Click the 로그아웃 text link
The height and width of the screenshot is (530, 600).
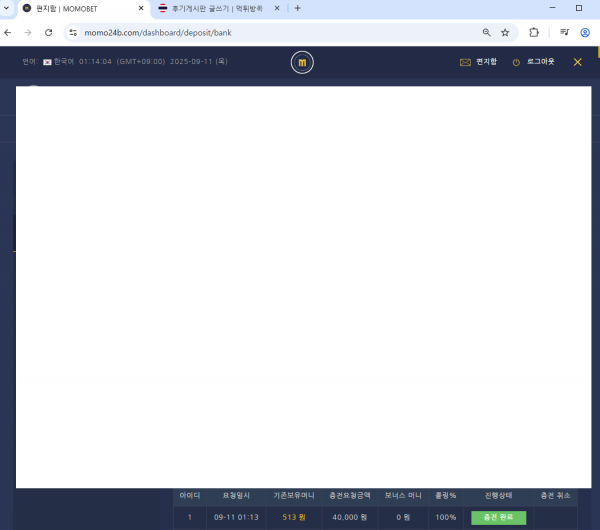540,62
